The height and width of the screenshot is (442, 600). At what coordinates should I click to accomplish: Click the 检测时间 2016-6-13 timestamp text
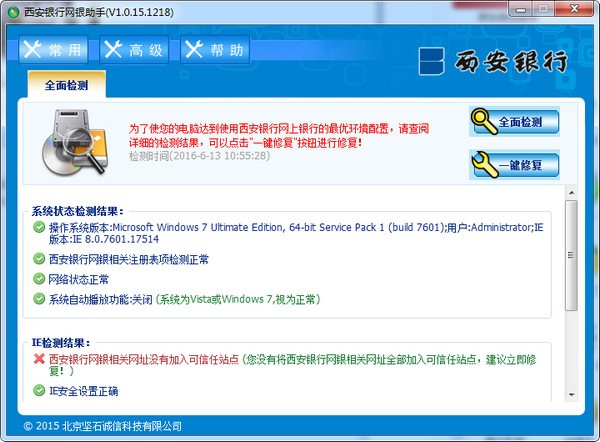point(199,156)
